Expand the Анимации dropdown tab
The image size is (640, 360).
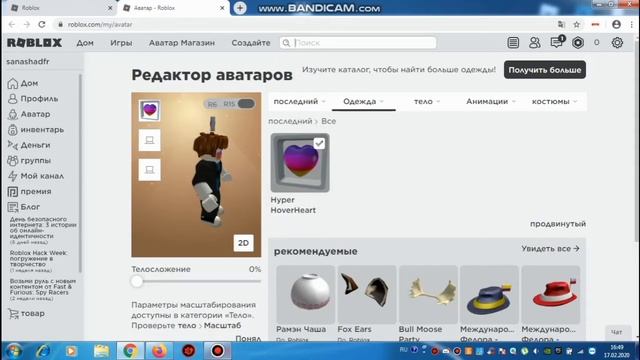(491, 101)
